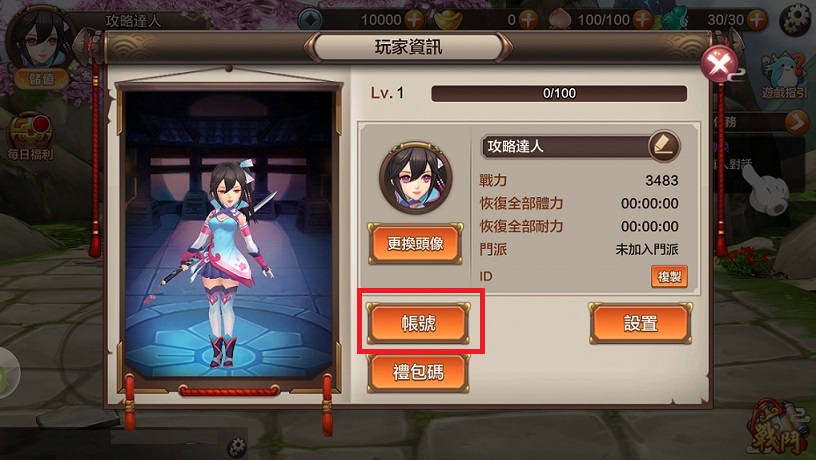Viewport: 816px width, 460px height.
Task: Open the 遊戲指引 game guide bird icon
Action: pos(785,77)
